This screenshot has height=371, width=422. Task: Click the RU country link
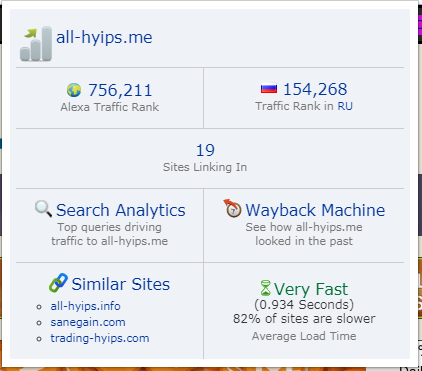pos(345,106)
